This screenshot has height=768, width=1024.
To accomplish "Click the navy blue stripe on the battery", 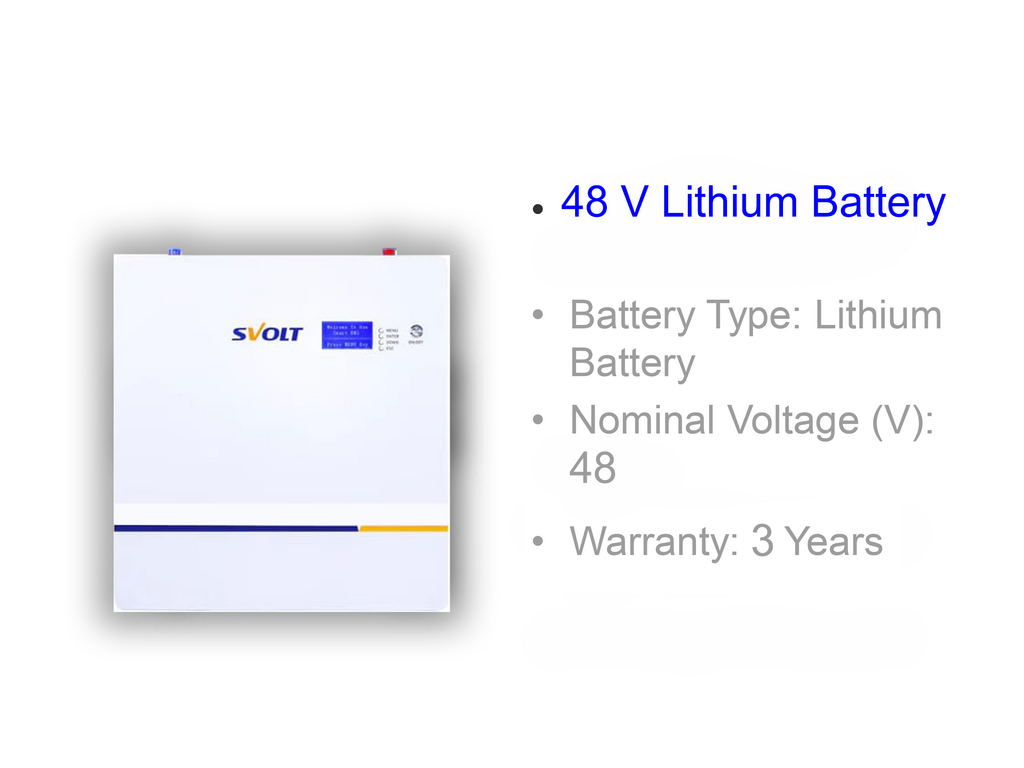I will (236, 528).
